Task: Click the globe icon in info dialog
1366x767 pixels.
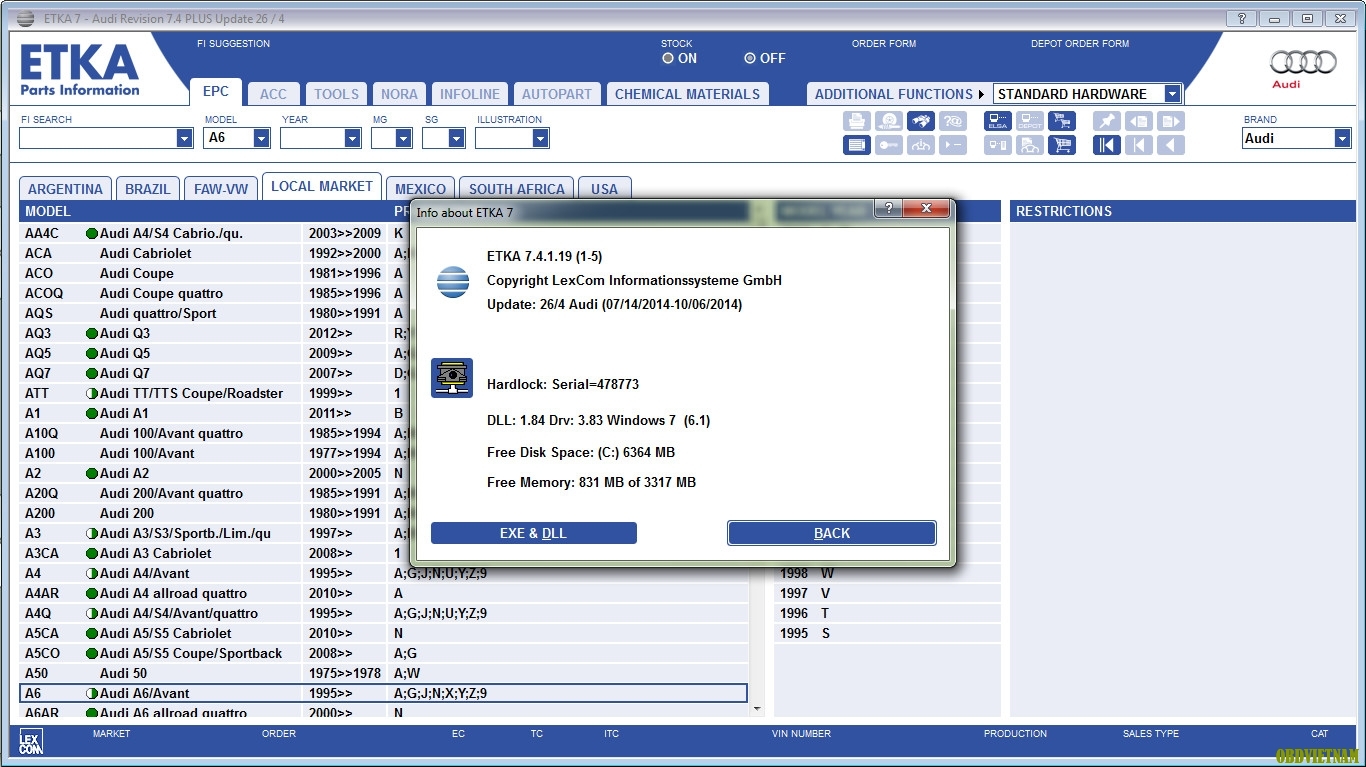Action: click(x=453, y=282)
